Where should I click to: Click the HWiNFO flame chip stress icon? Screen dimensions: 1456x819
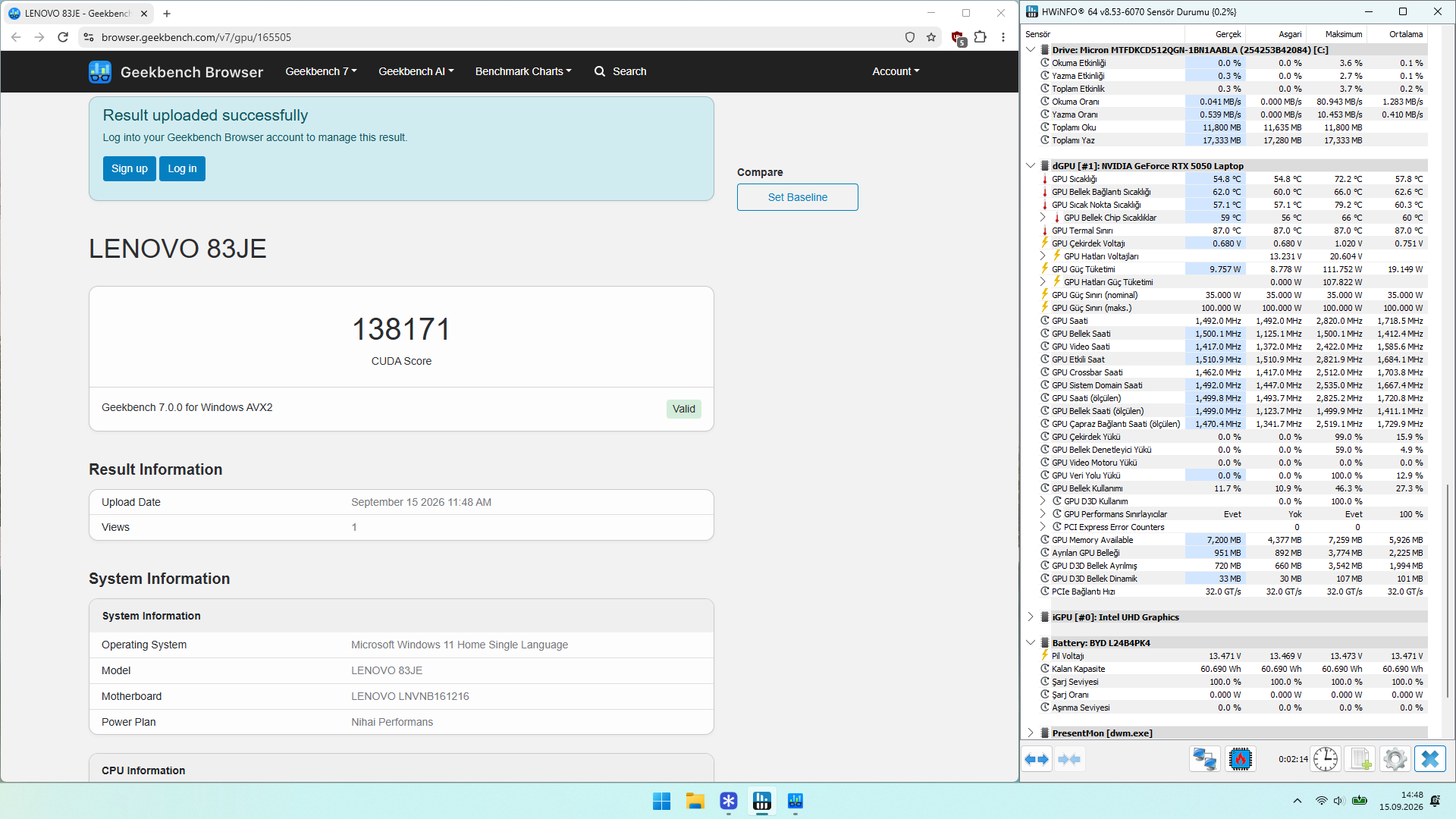coord(1241,759)
